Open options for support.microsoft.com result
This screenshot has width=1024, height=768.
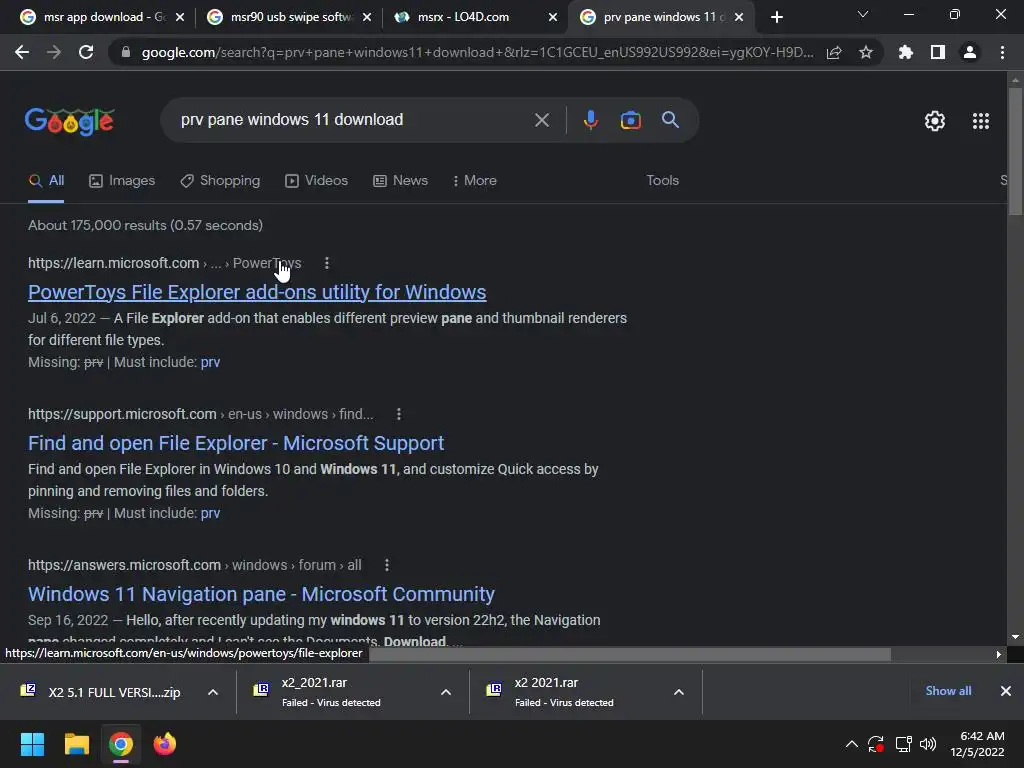(399, 414)
